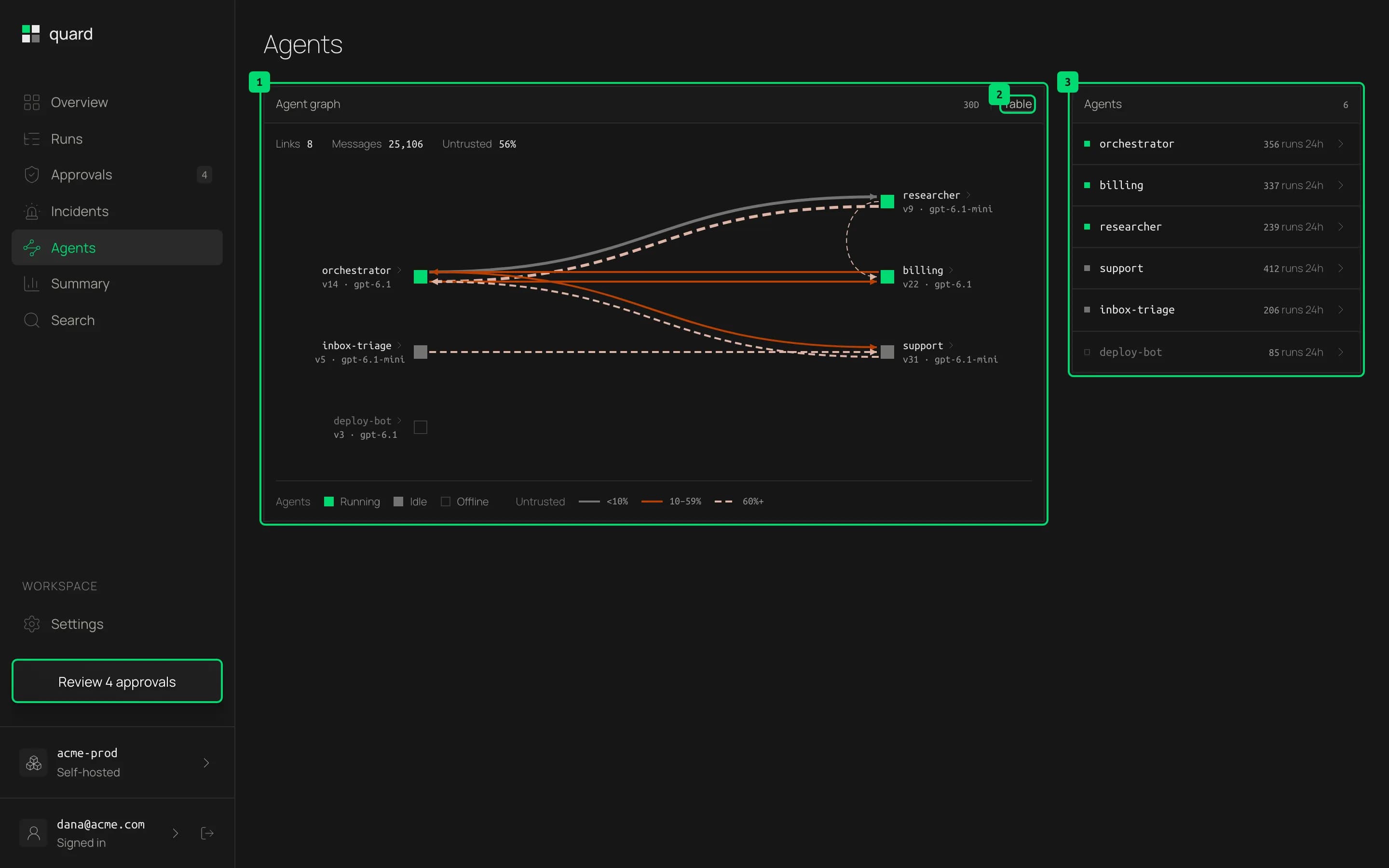Click the sign-out icon

click(207, 833)
